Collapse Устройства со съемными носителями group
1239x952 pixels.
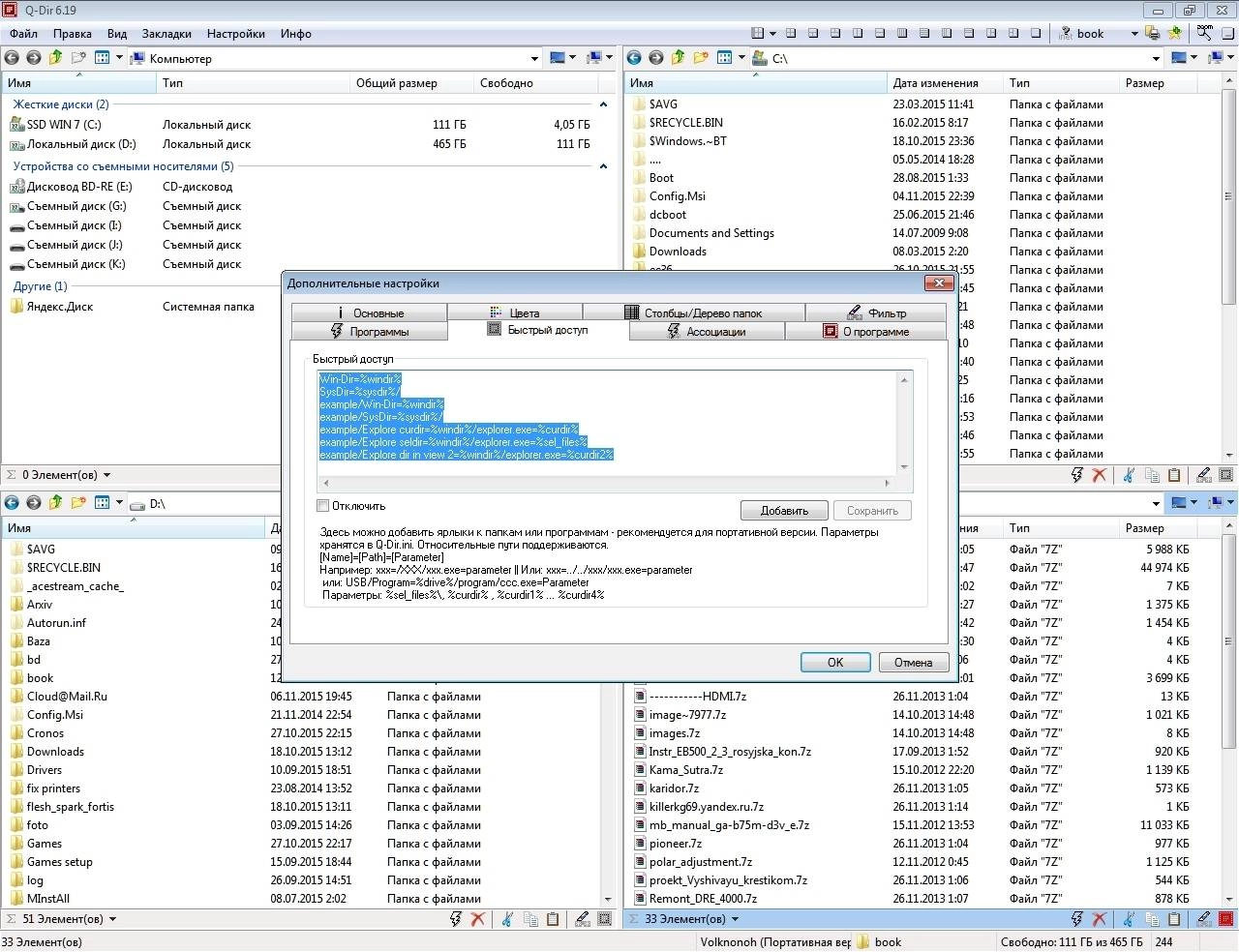click(x=603, y=166)
